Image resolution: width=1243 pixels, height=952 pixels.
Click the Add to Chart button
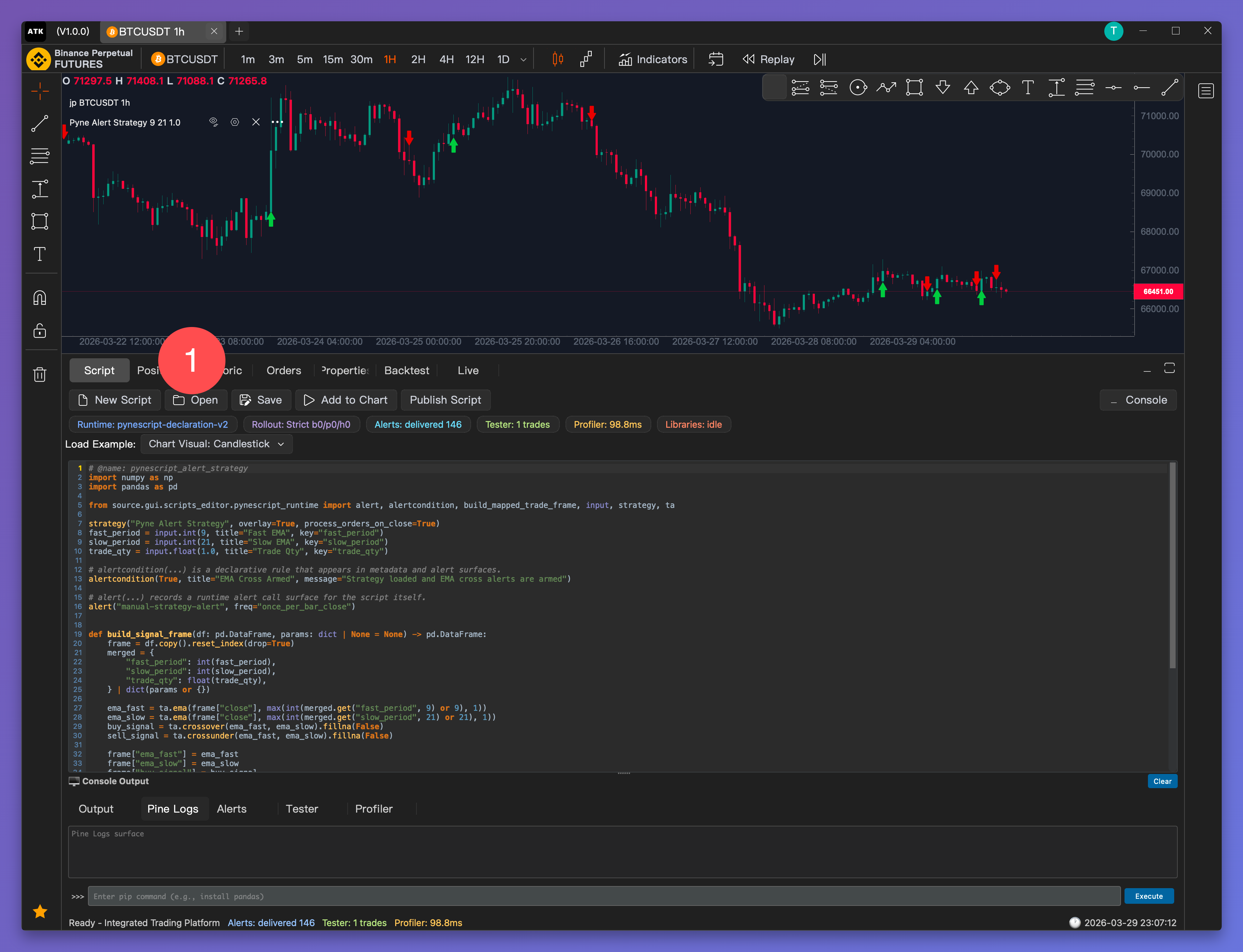346,400
